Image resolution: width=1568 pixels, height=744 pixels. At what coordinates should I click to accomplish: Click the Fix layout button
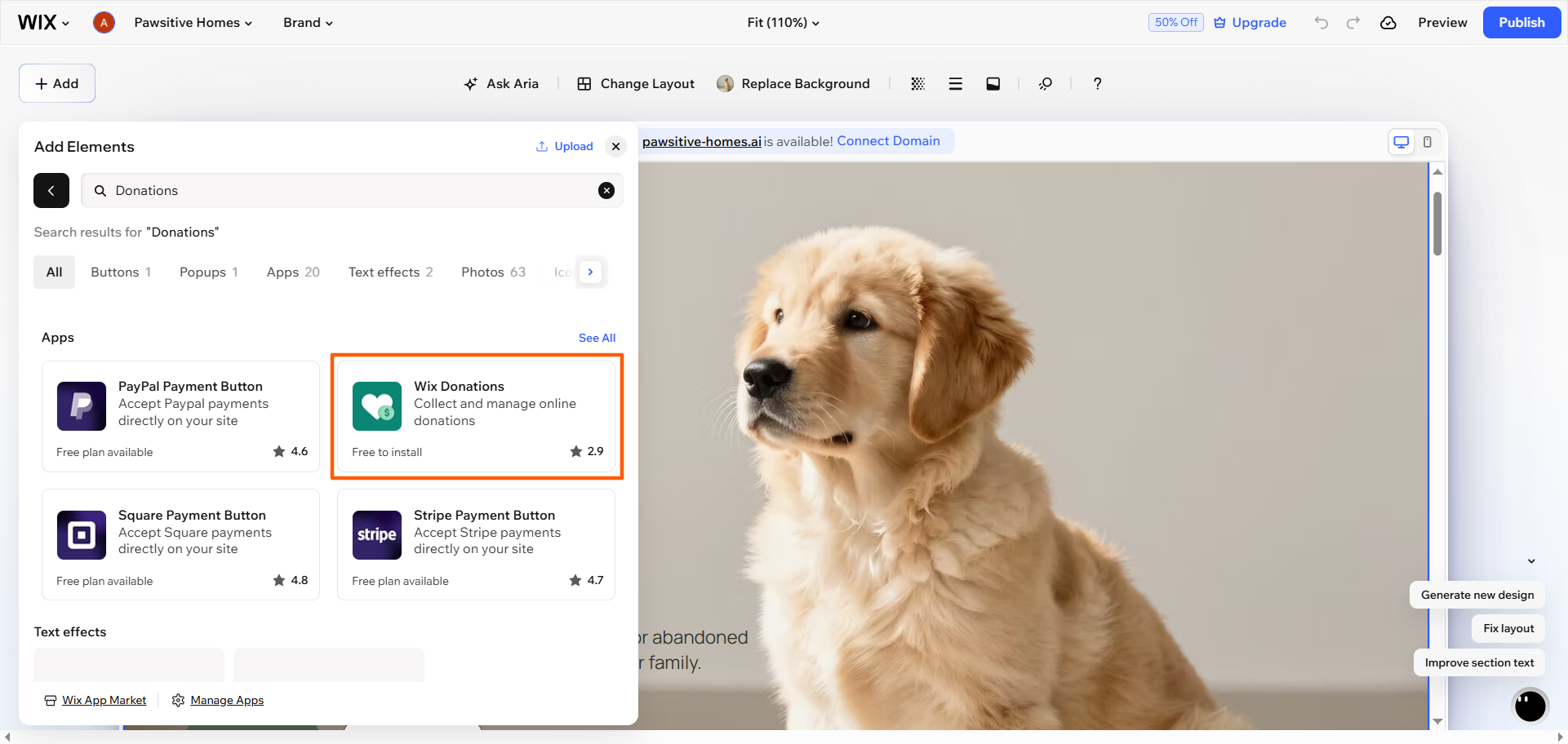tap(1508, 628)
